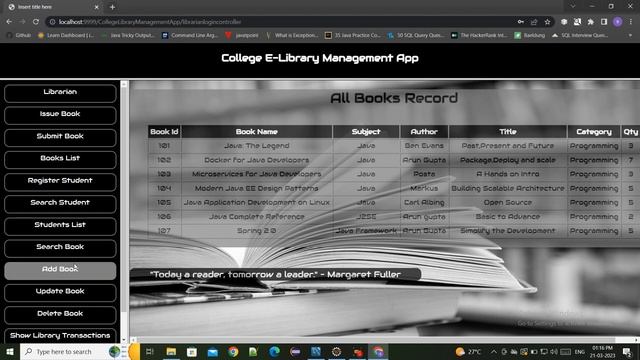Screen dimensions: 640x360
Task: Click the share page icon
Action: click(534, 22)
